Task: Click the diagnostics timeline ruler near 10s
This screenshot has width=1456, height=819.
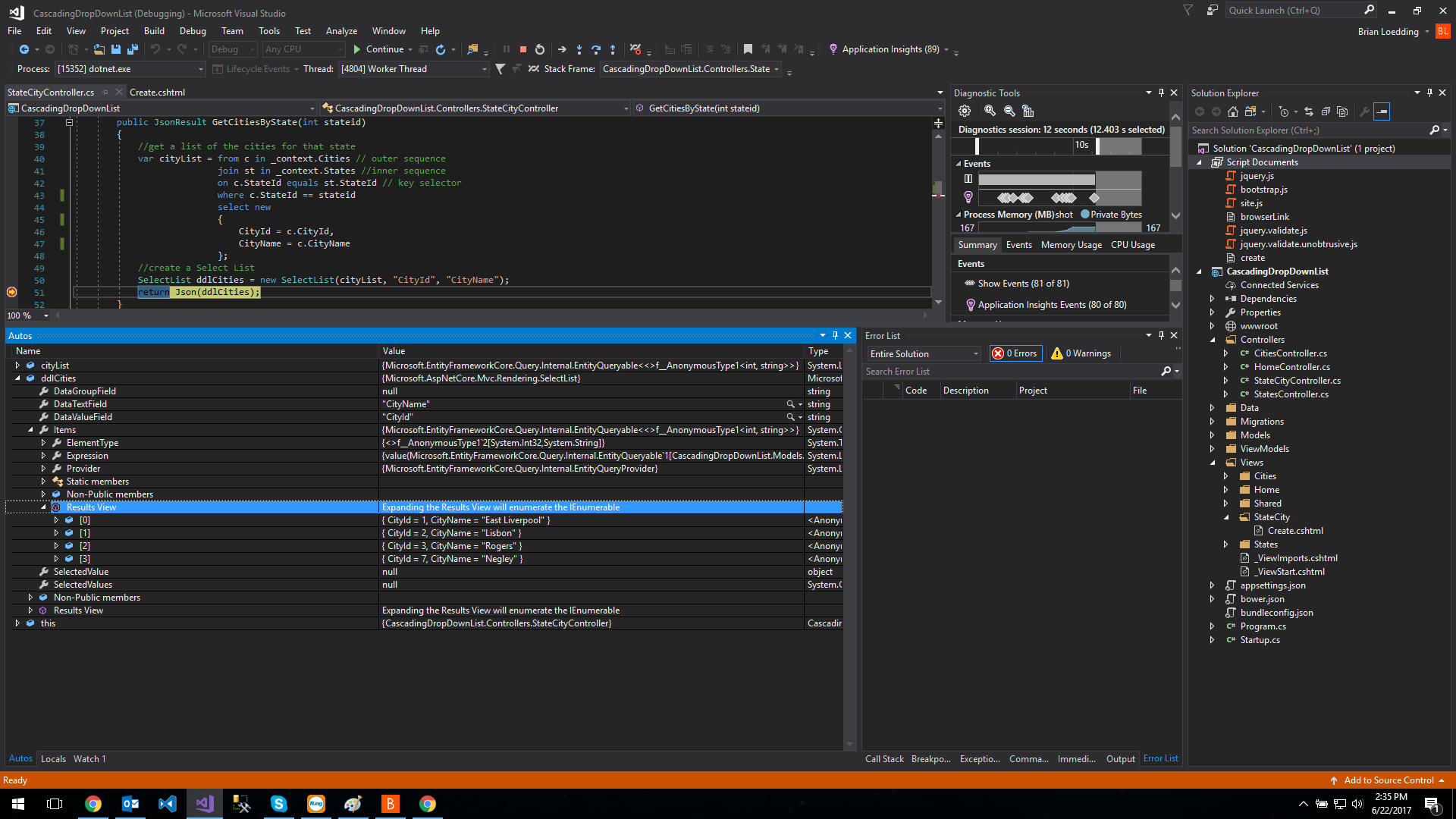Action: [1081, 145]
